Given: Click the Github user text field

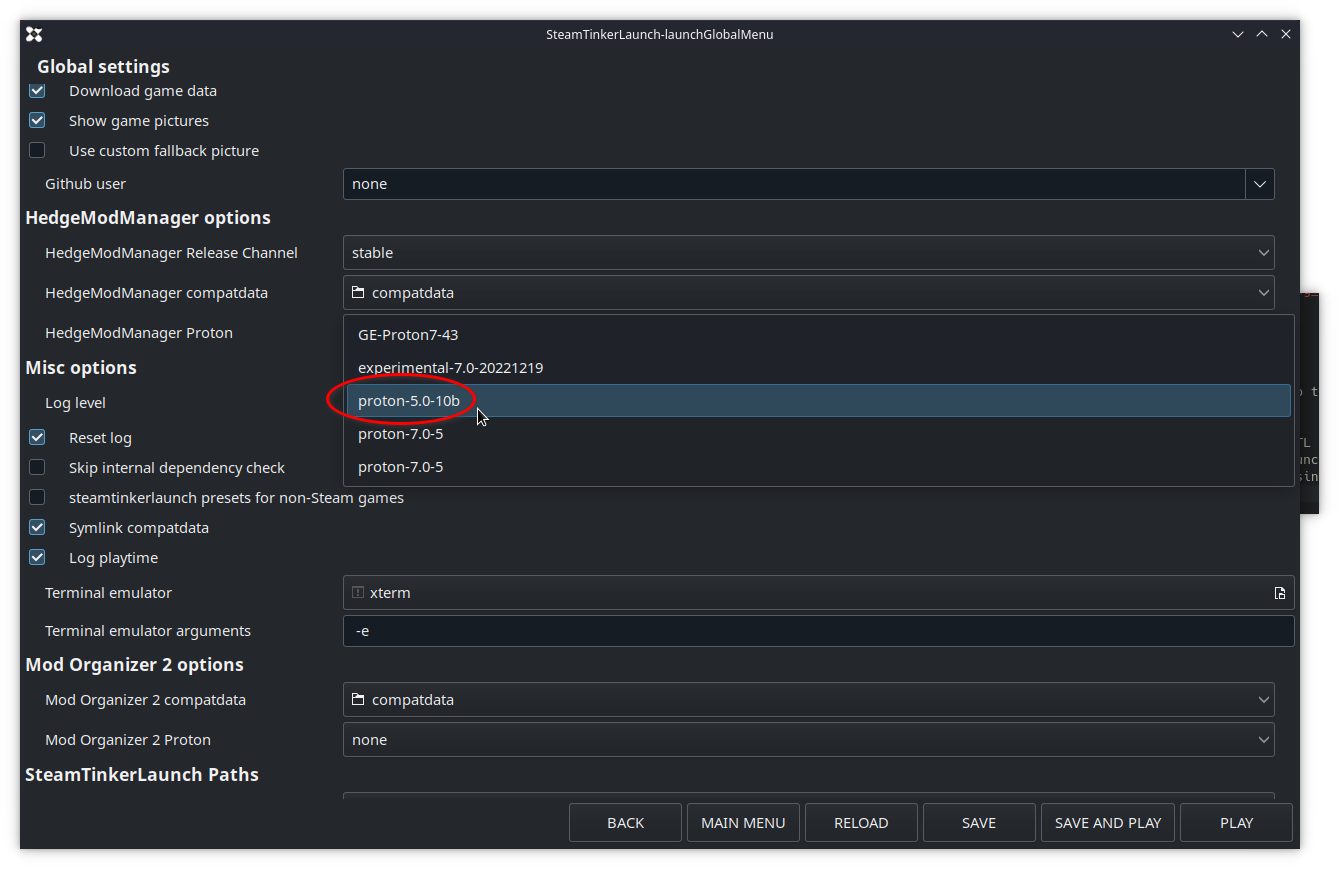Looking at the screenshot, I should pos(794,184).
